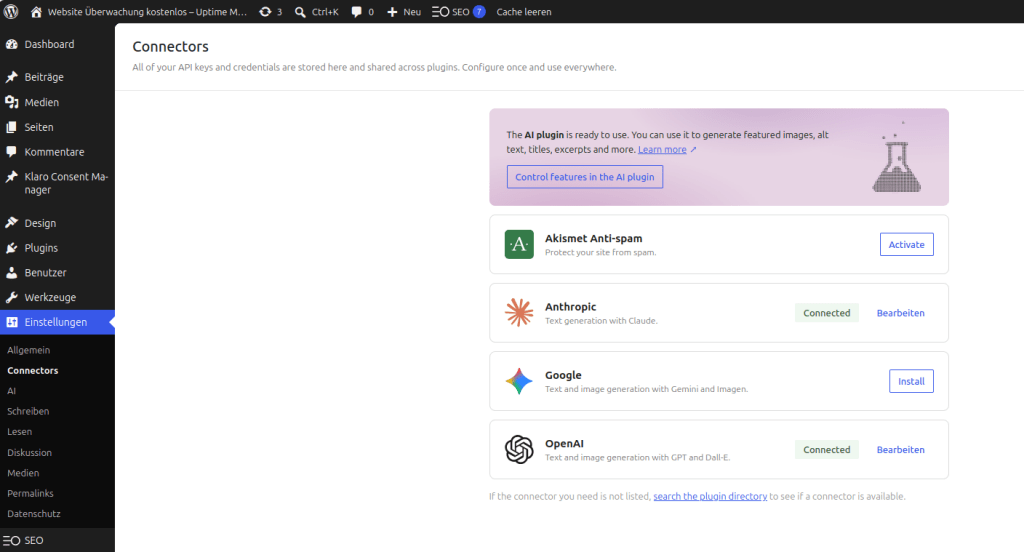
Task: Click the Klaro Consent Manager pin icon
Action: coord(11,176)
